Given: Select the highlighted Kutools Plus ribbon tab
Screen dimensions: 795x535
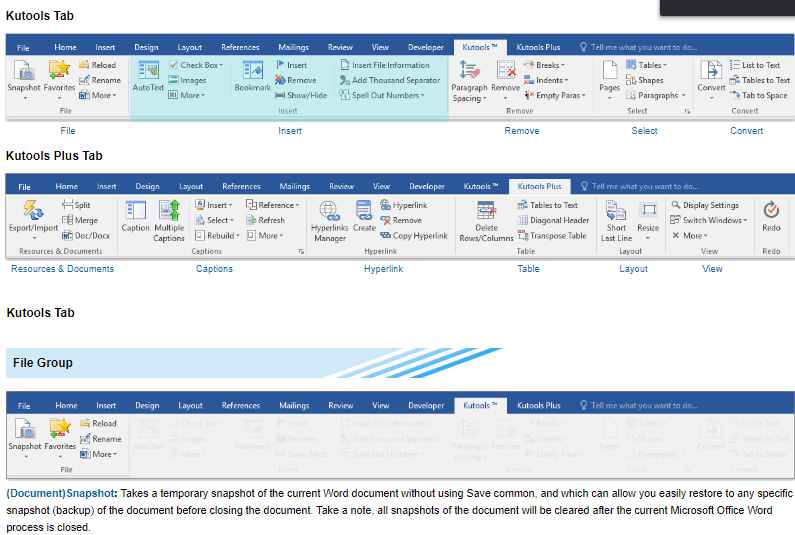Looking at the screenshot, I should coord(539,186).
